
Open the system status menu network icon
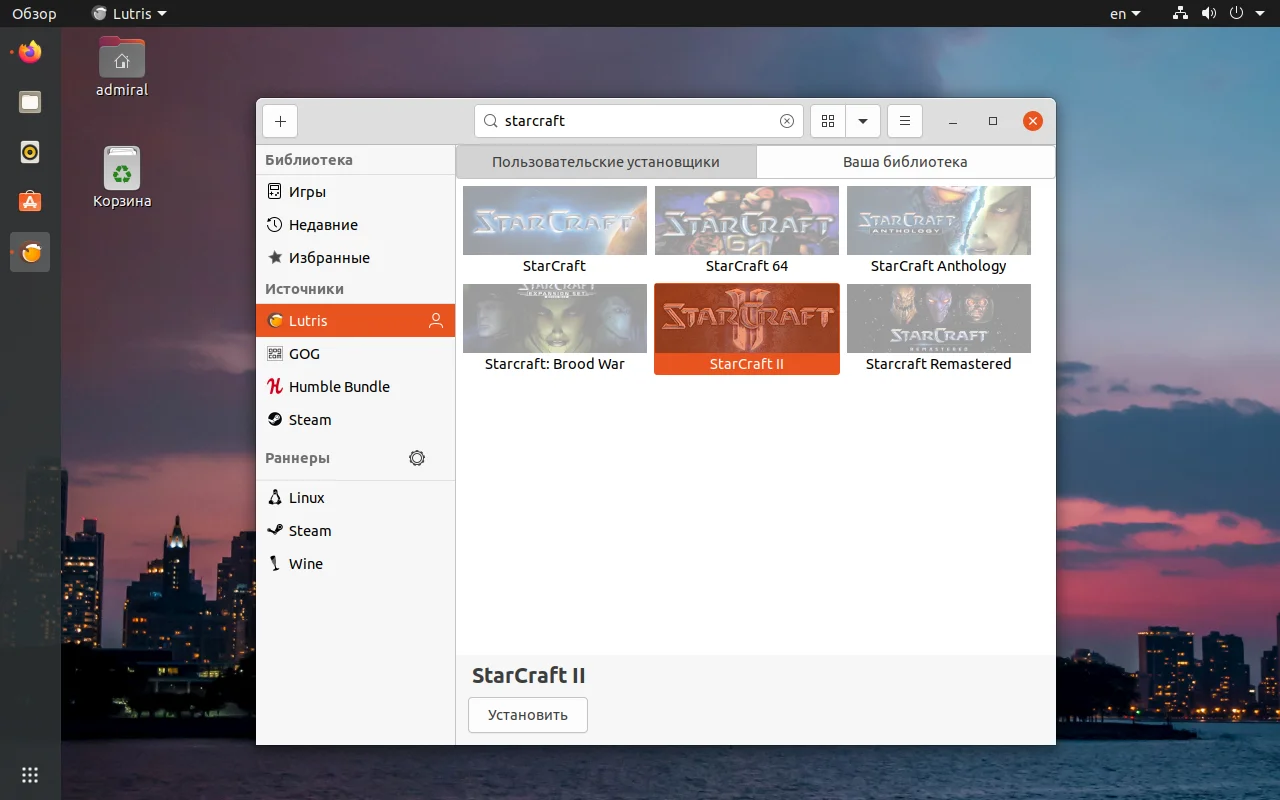[1180, 14]
